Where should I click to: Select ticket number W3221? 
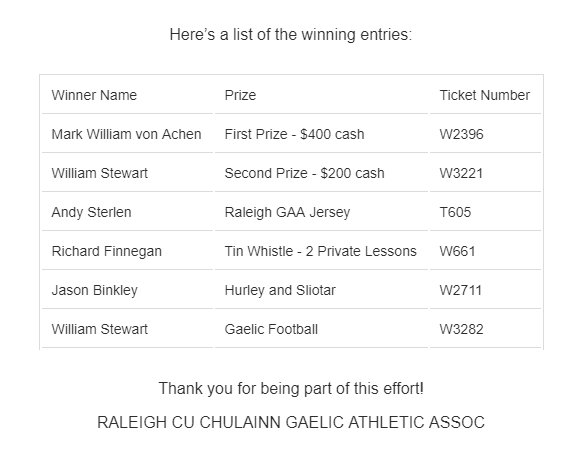[461, 173]
